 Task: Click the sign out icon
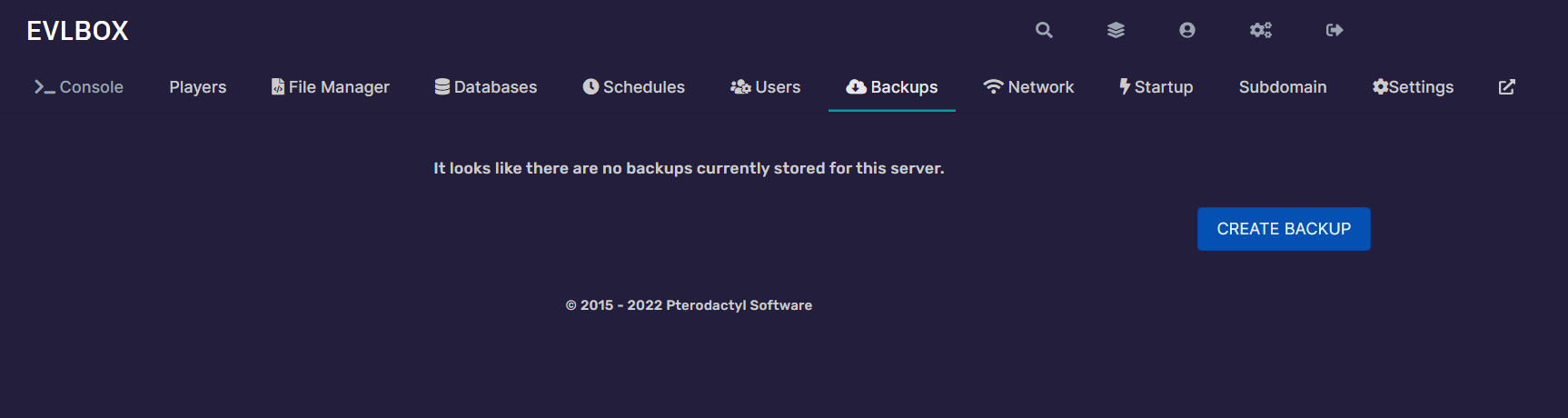coord(1335,30)
